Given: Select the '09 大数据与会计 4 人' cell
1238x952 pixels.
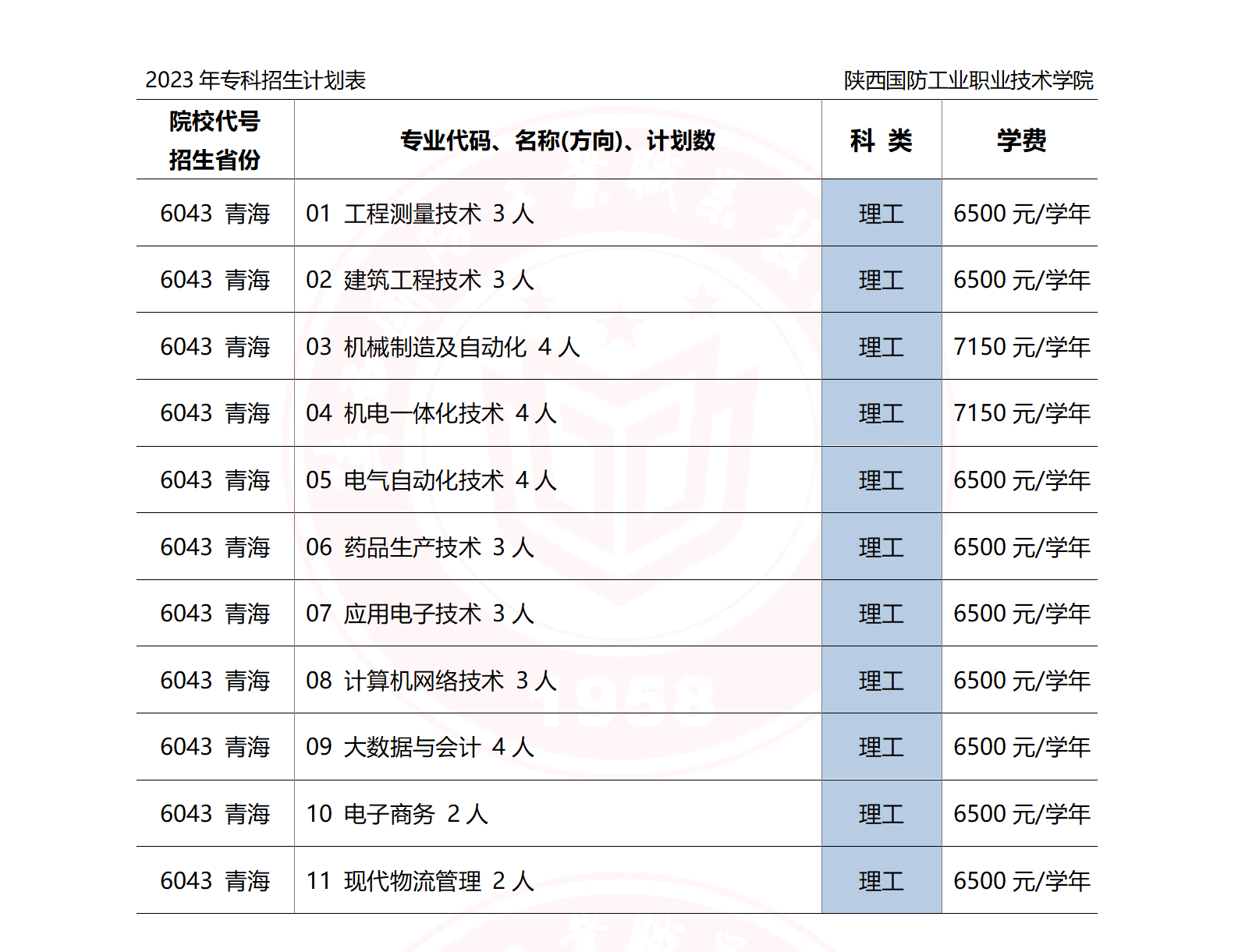Looking at the screenshot, I should [x=420, y=747].
